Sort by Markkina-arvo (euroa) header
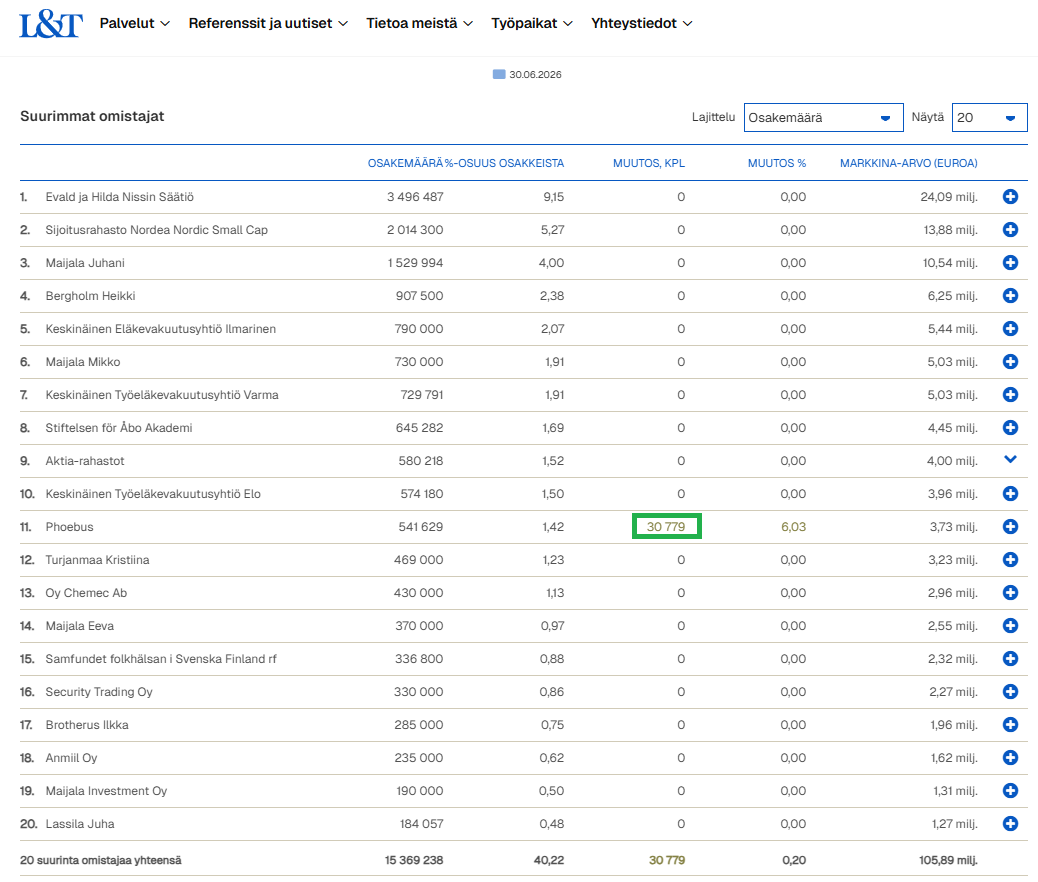The width and height of the screenshot is (1038, 882). point(908,163)
